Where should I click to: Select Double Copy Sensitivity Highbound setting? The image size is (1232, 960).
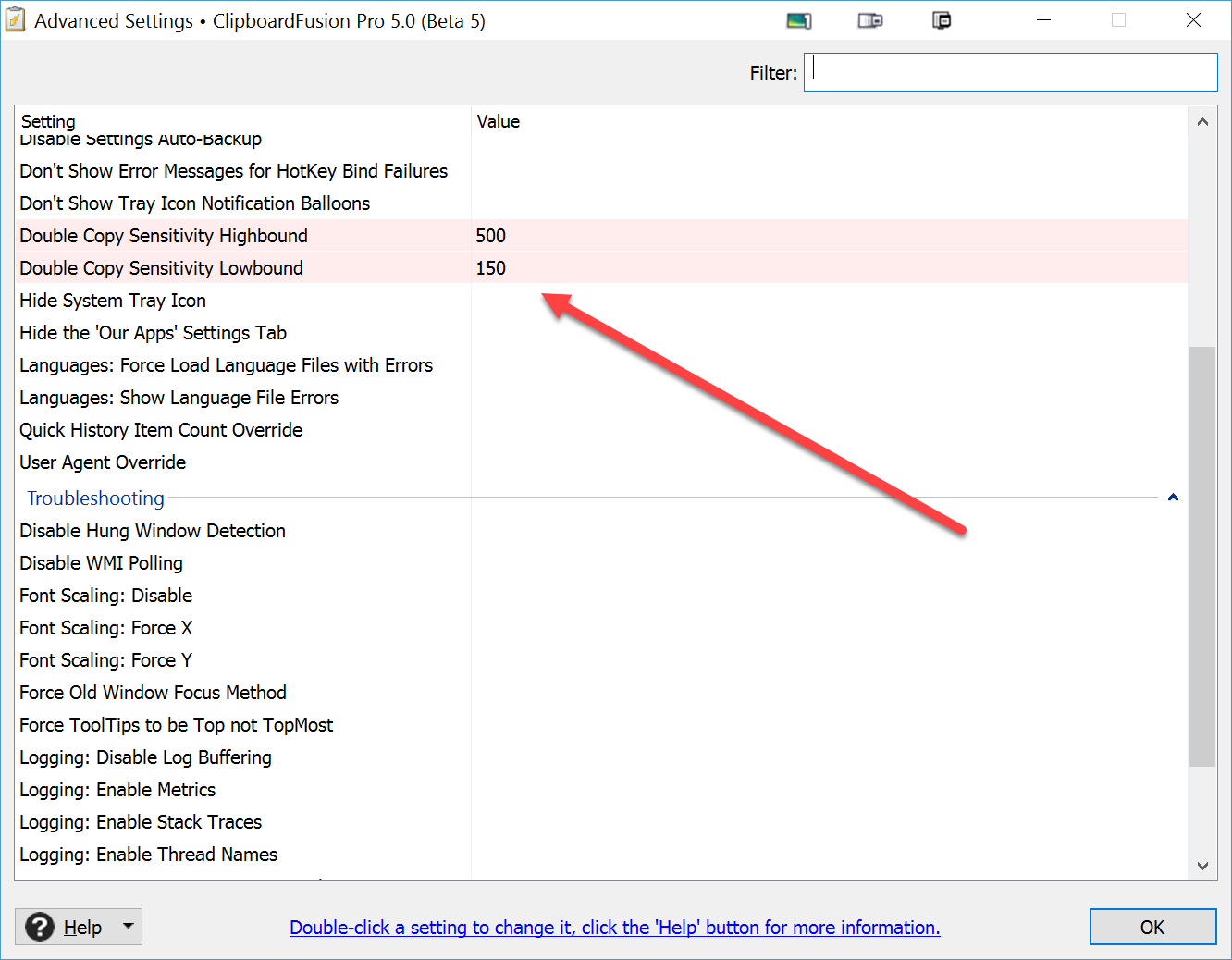pos(164,236)
